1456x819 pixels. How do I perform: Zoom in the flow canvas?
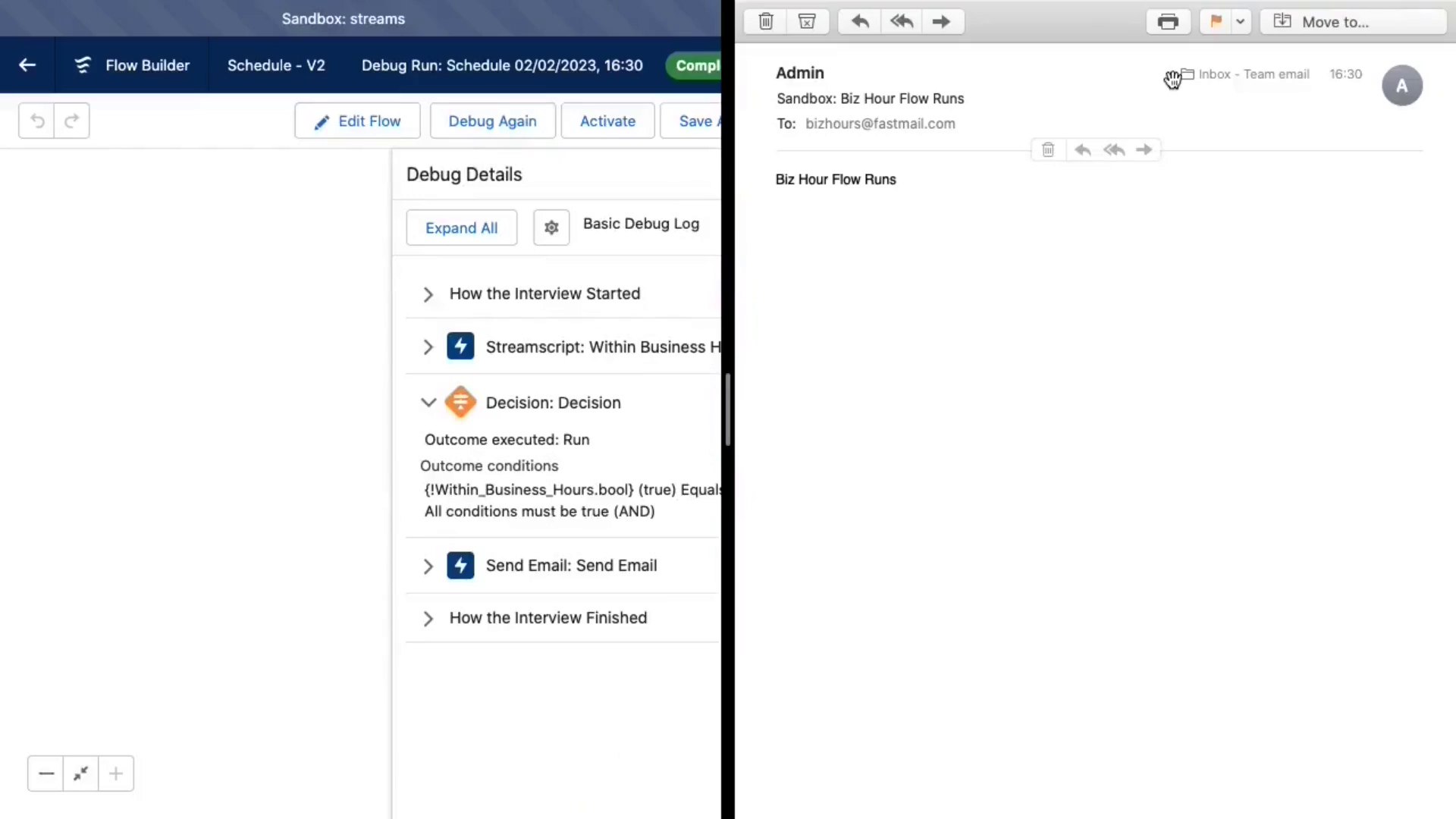click(x=116, y=773)
